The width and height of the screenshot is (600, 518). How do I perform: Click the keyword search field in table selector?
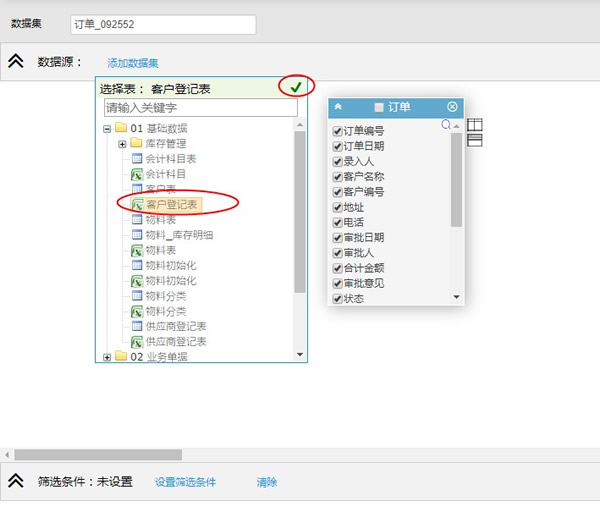pyautogui.click(x=200, y=107)
